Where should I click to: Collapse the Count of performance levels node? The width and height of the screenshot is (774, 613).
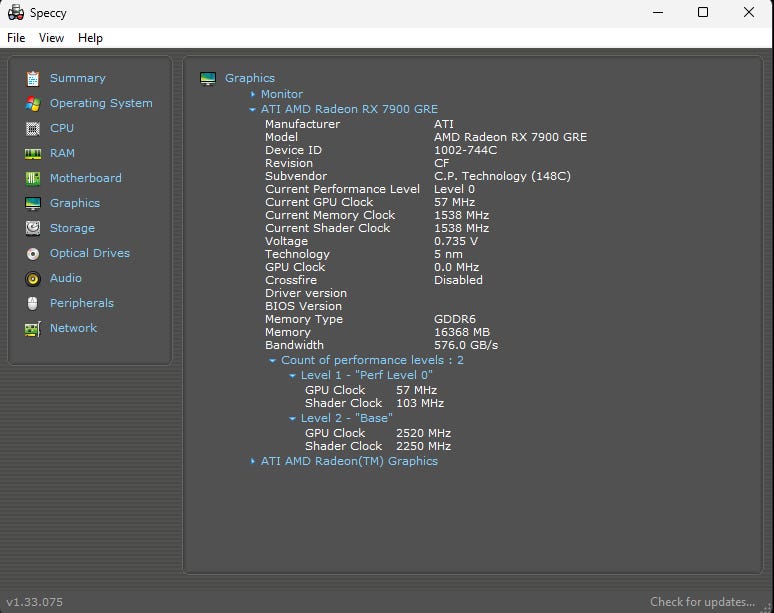click(273, 360)
